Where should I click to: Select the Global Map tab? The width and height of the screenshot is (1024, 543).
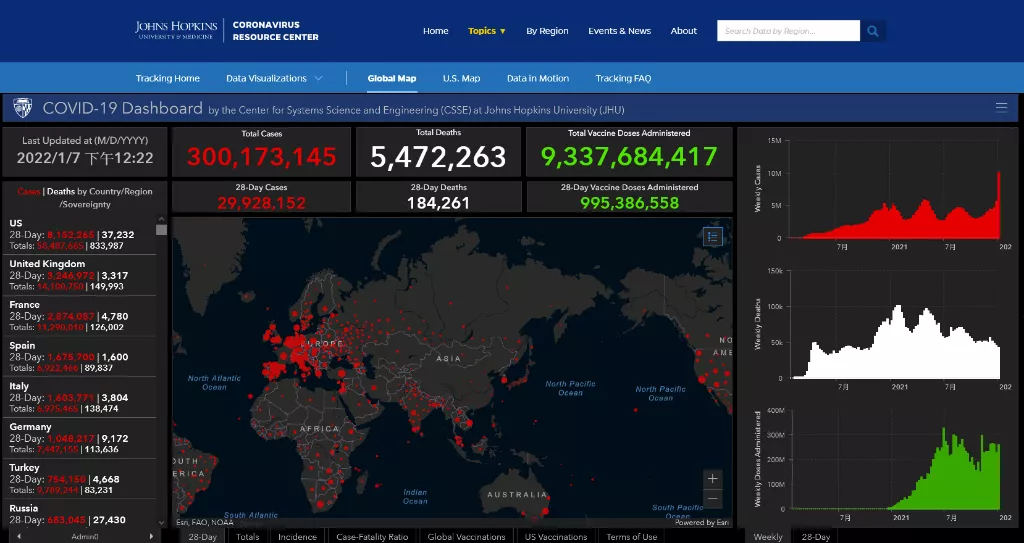(x=391, y=78)
